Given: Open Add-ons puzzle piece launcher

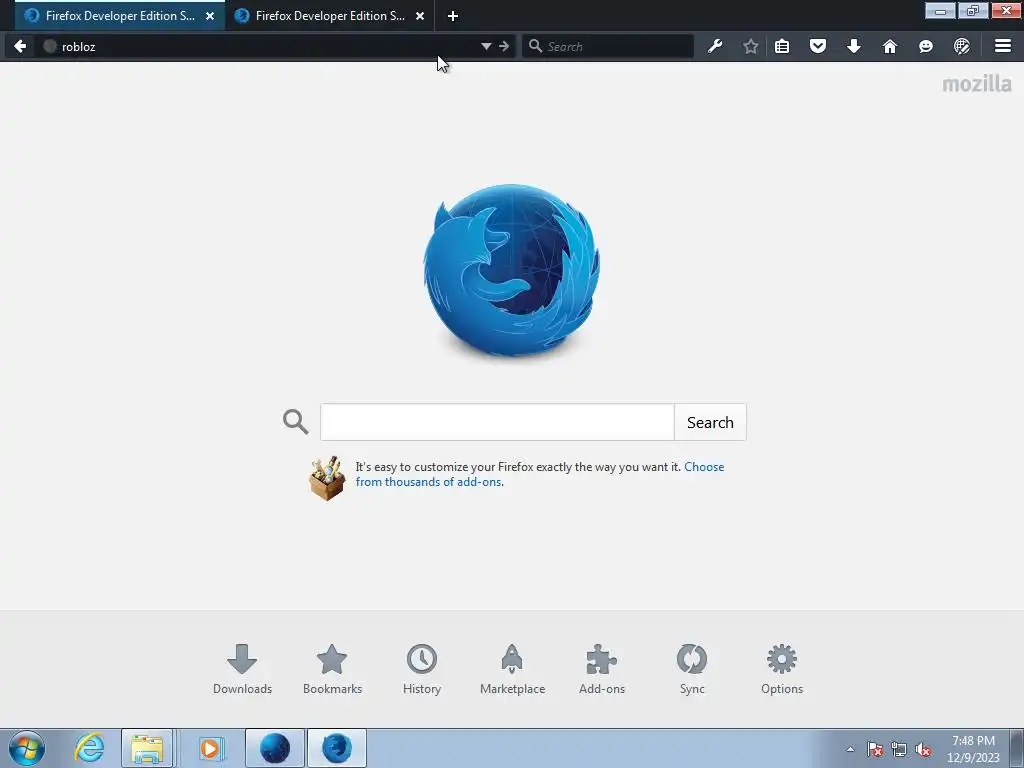Looking at the screenshot, I should click(x=601, y=669).
